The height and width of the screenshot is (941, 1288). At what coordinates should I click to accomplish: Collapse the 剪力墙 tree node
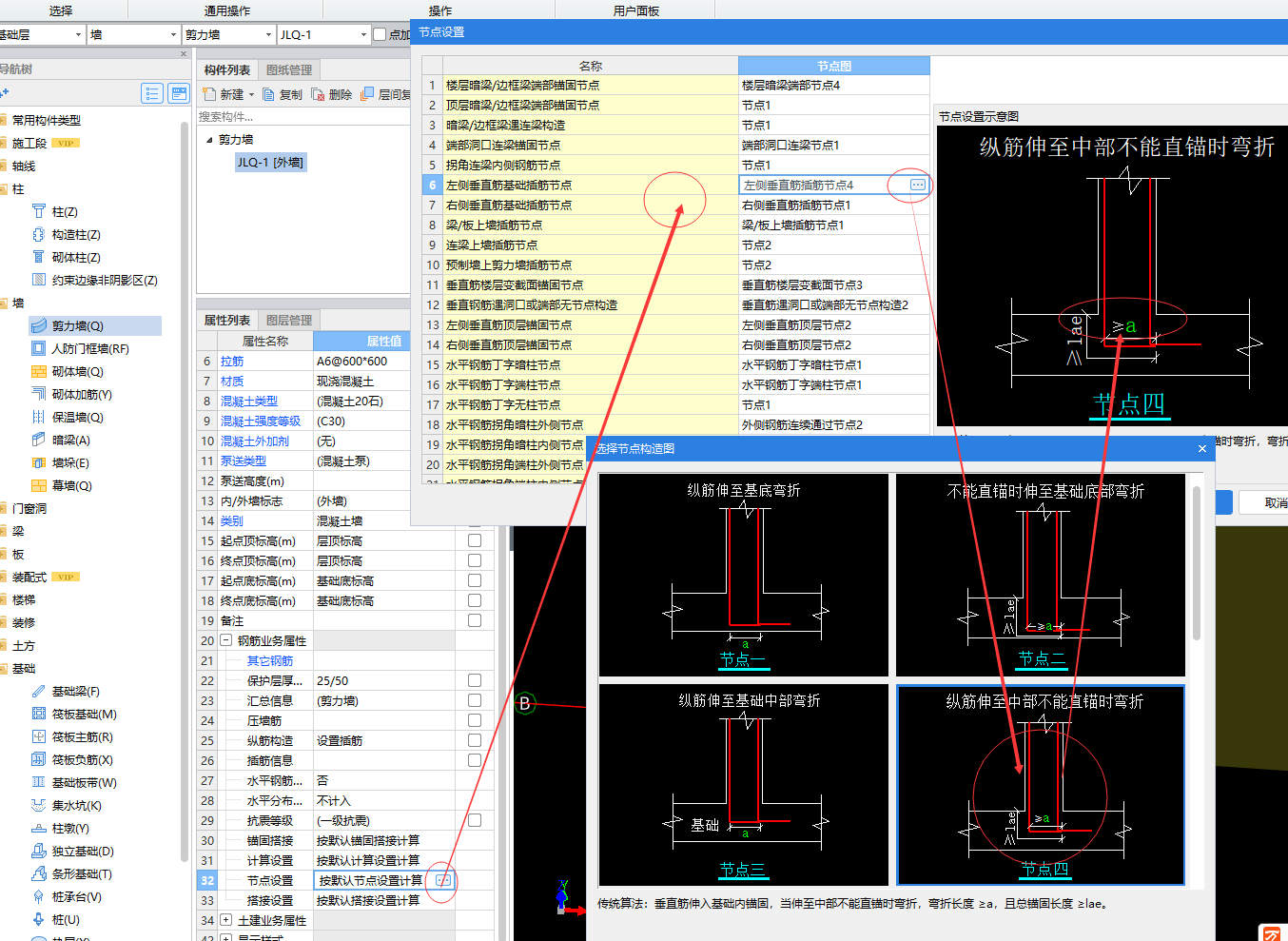tap(209, 140)
